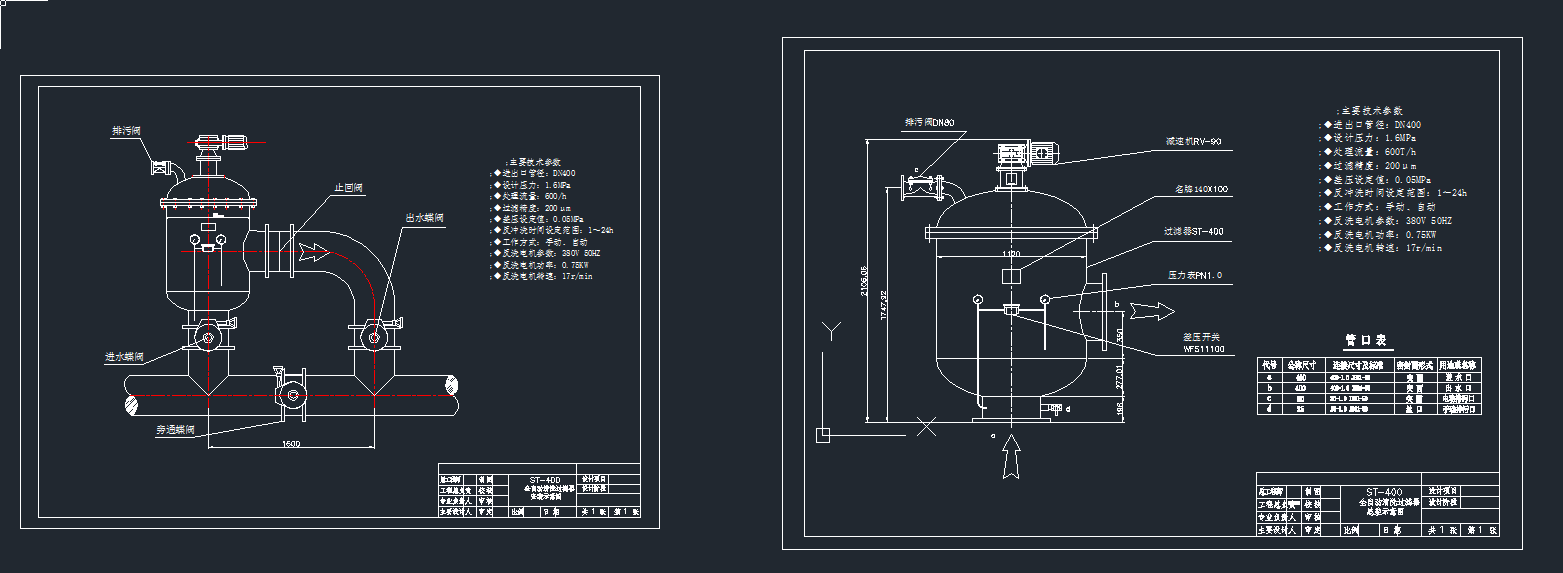Image resolution: width=1563 pixels, height=573 pixels.
Task: Select the outlet butterfly valve below the elbow
Action: [x=374, y=337]
